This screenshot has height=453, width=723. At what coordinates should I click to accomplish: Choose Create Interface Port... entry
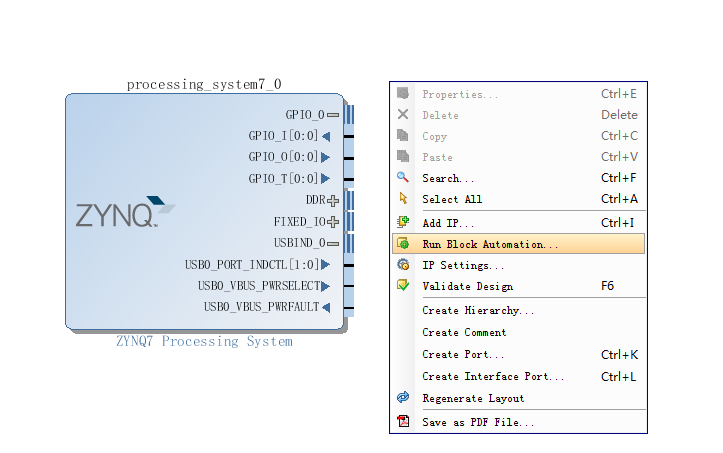[518, 376]
